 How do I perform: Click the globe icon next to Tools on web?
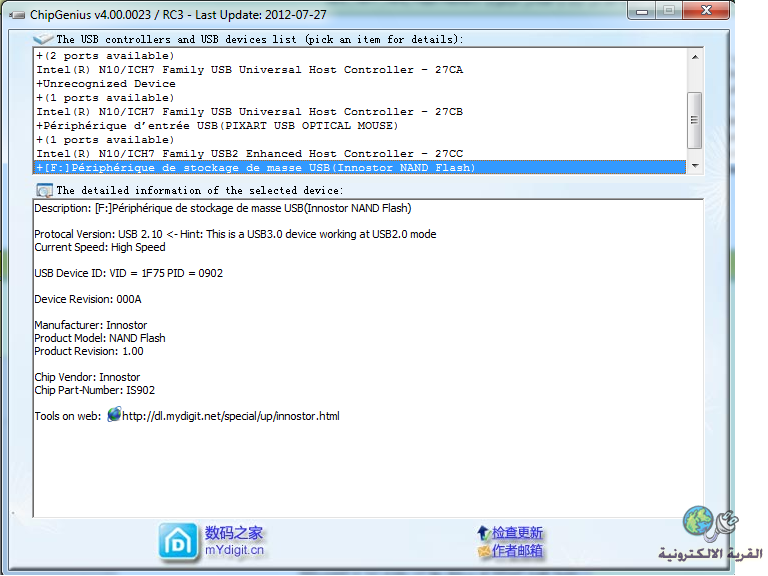point(114,414)
